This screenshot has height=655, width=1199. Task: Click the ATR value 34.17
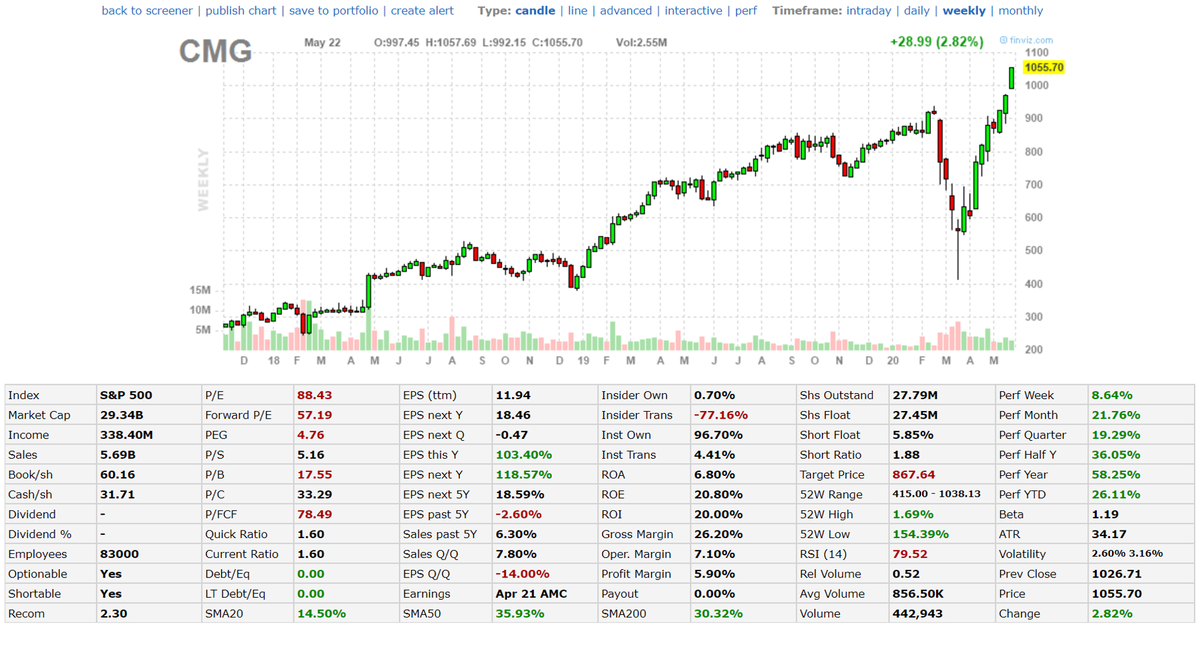[x=1109, y=534]
